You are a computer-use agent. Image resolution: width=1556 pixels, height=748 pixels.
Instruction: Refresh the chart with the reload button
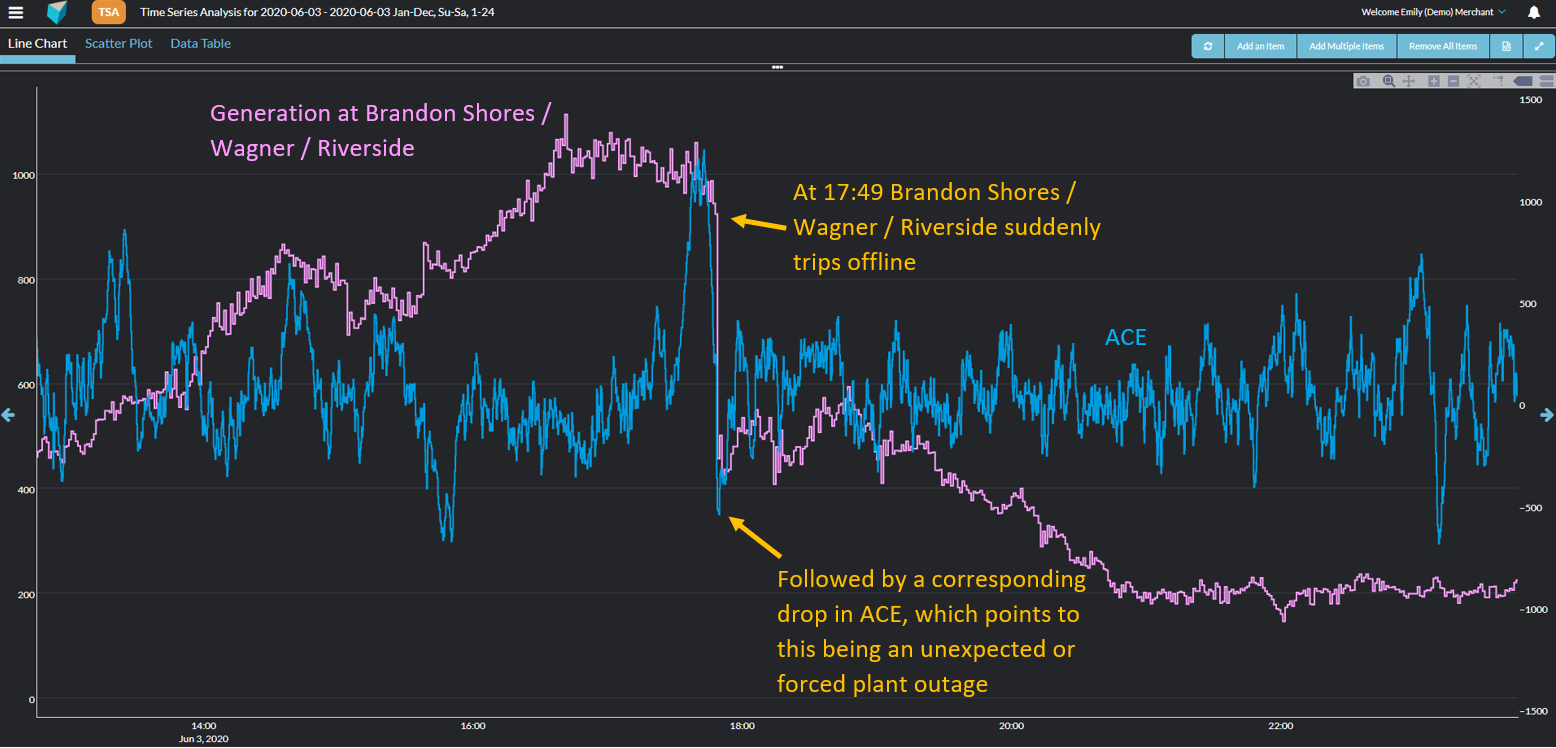coord(1208,46)
